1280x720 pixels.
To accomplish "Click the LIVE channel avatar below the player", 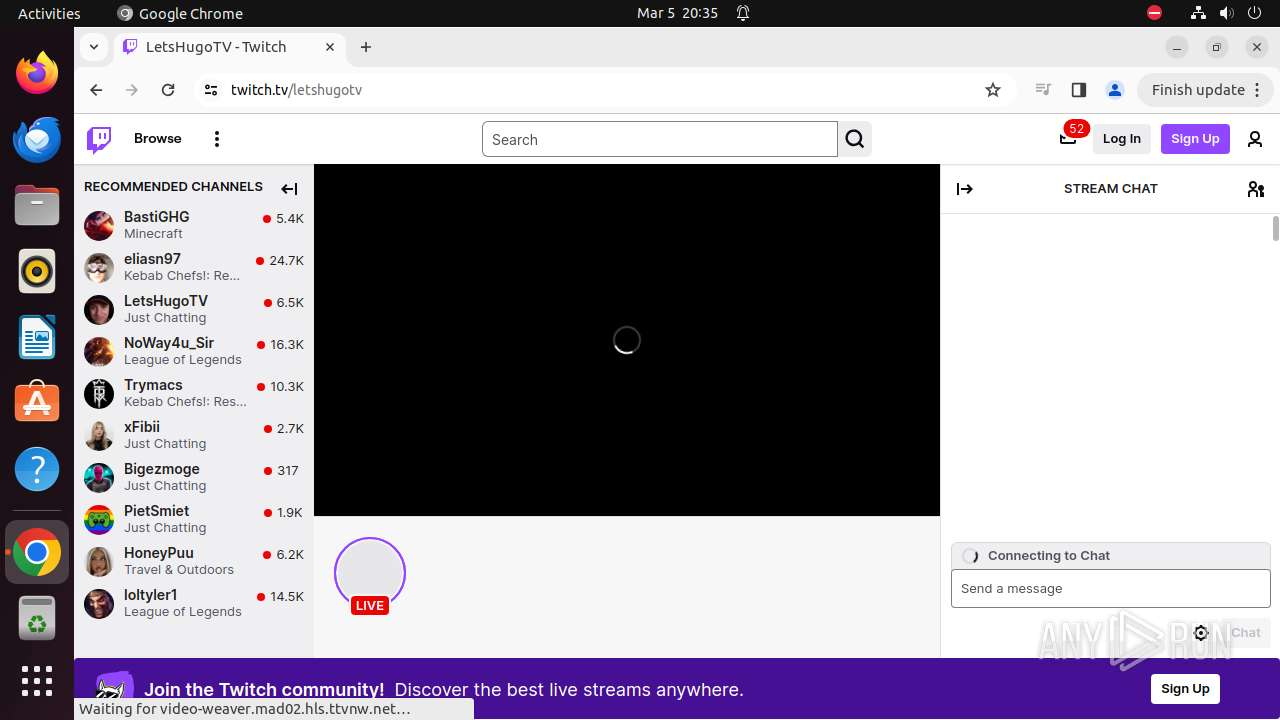I will pyautogui.click(x=370, y=574).
